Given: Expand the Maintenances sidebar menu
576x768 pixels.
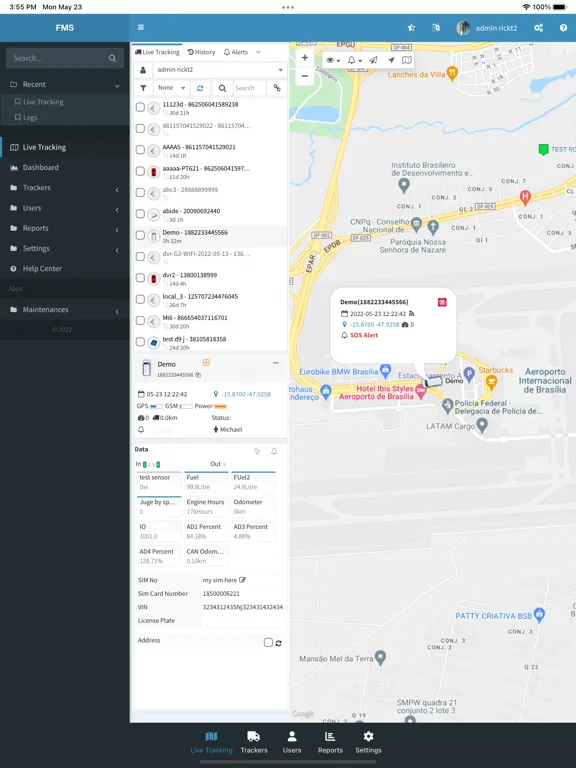Looking at the screenshot, I should 65,310.
